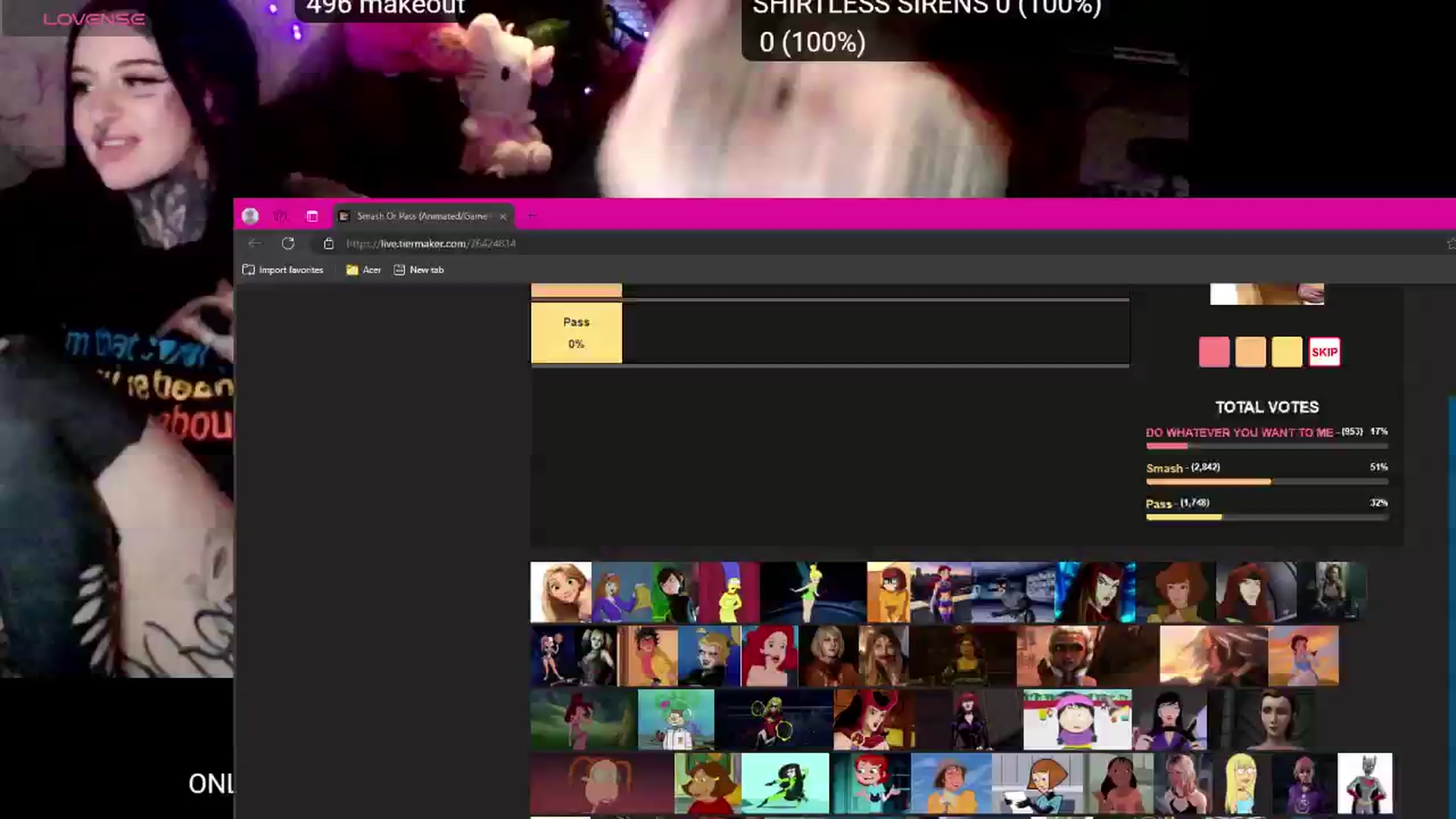Screen dimensions: 1456x819
Task: Vote with the pink tier color button
Action: [x=1214, y=352]
